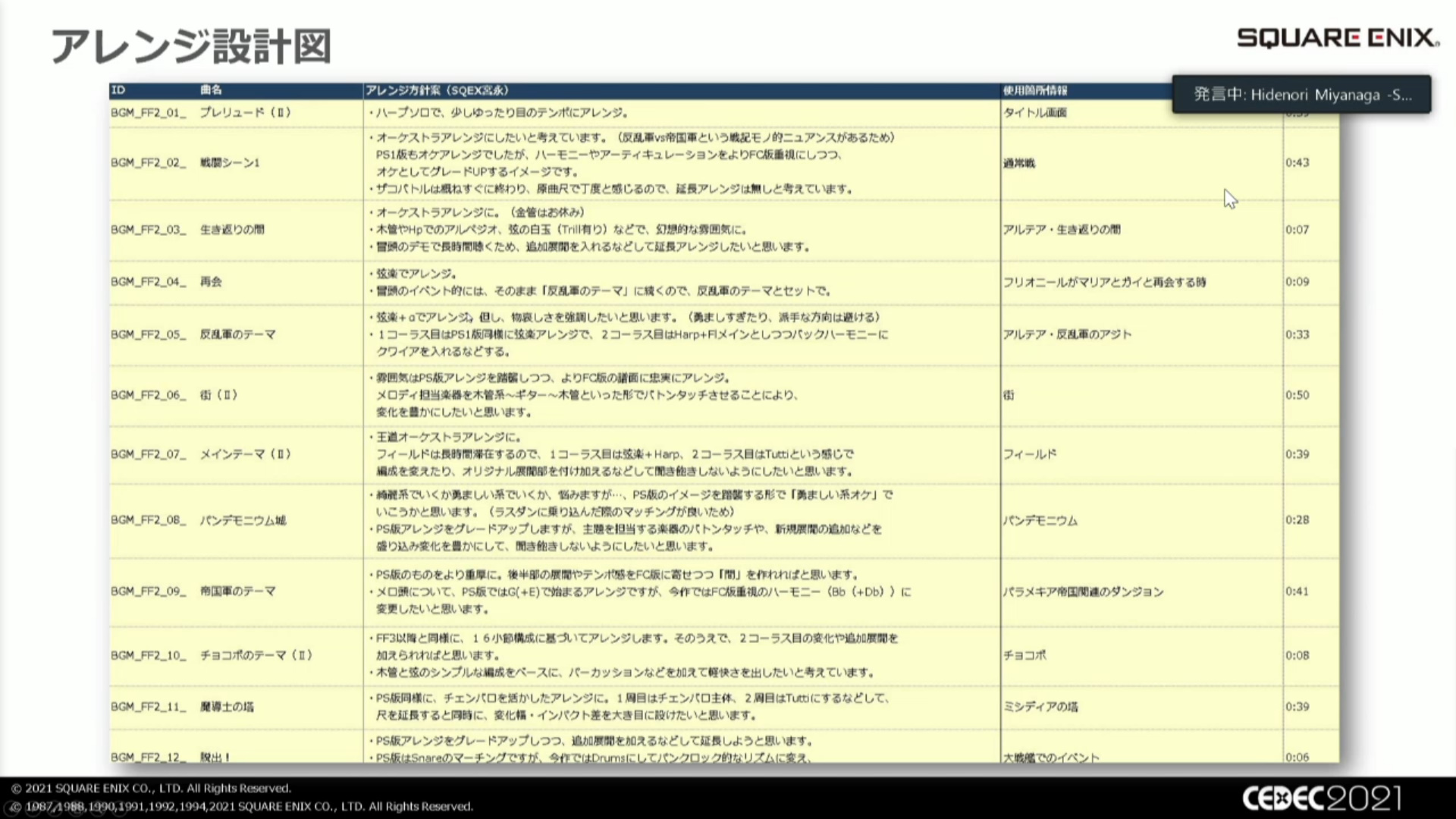Select the 使用箇所情報 column header
Screen dimensions: 1456x819
1035,90
